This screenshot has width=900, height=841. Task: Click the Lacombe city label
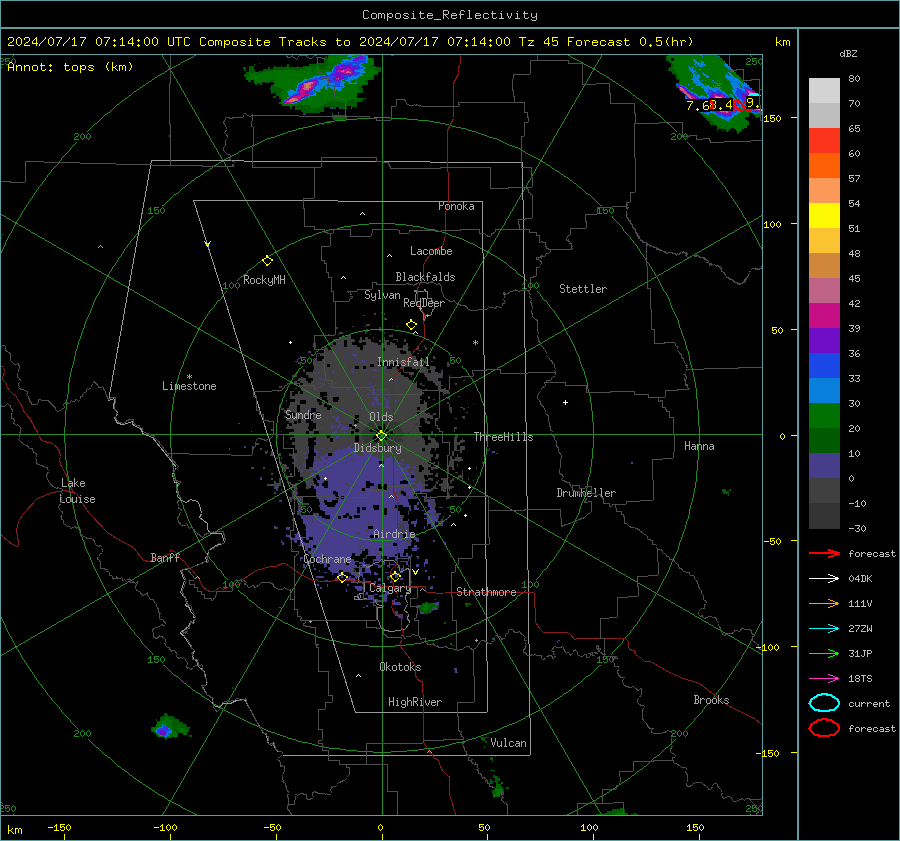tap(431, 251)
